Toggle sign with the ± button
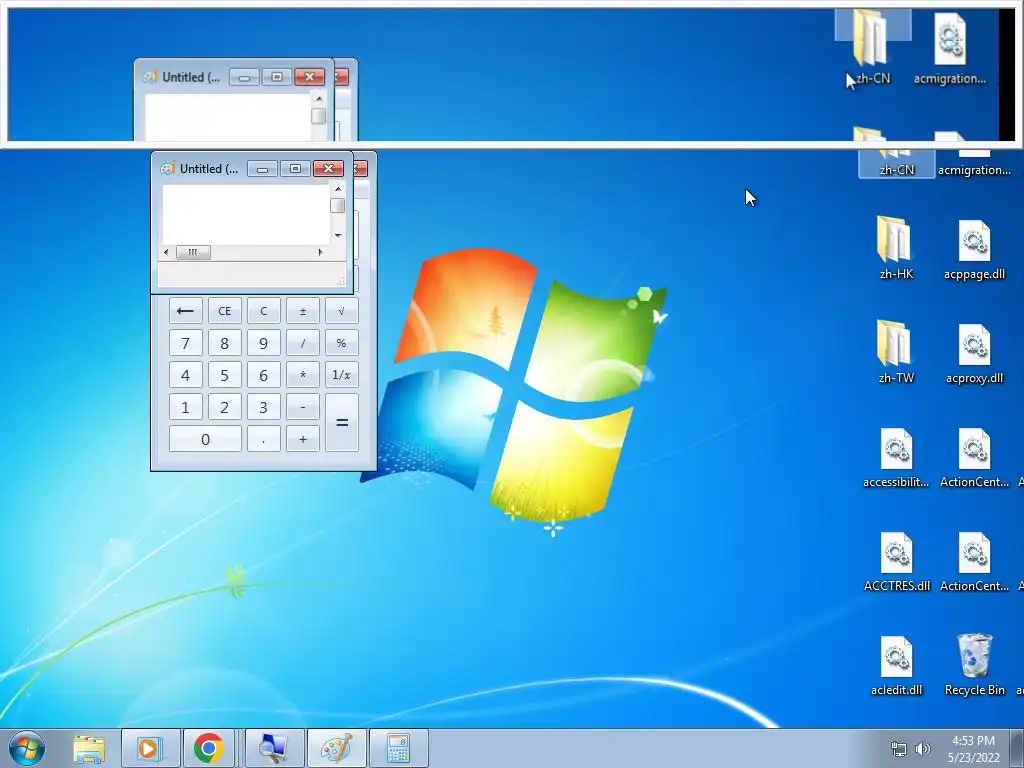Image resolution: width=1024 pixels, height=768 pixels. 302,311
